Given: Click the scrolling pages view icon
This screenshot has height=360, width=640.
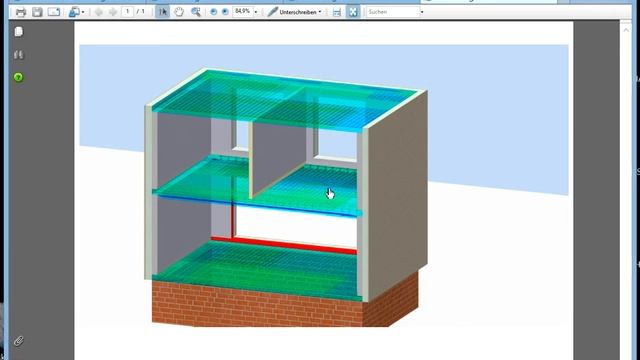Looking at the screenshot, I should 337,12.
